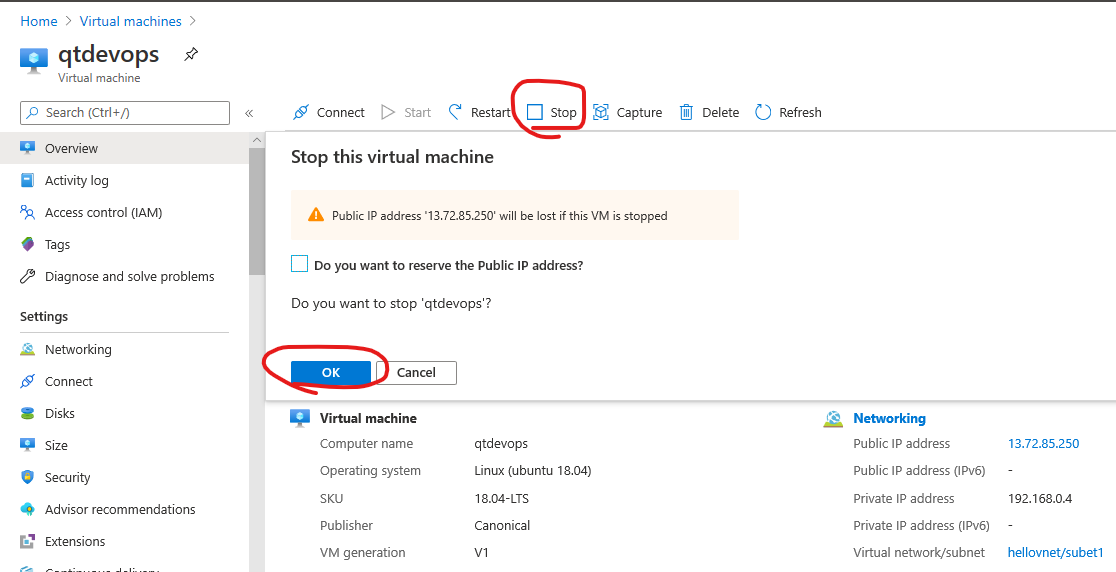Open Overview in the sidebar
Viewport: 1116px width, 572px height.
125,148
